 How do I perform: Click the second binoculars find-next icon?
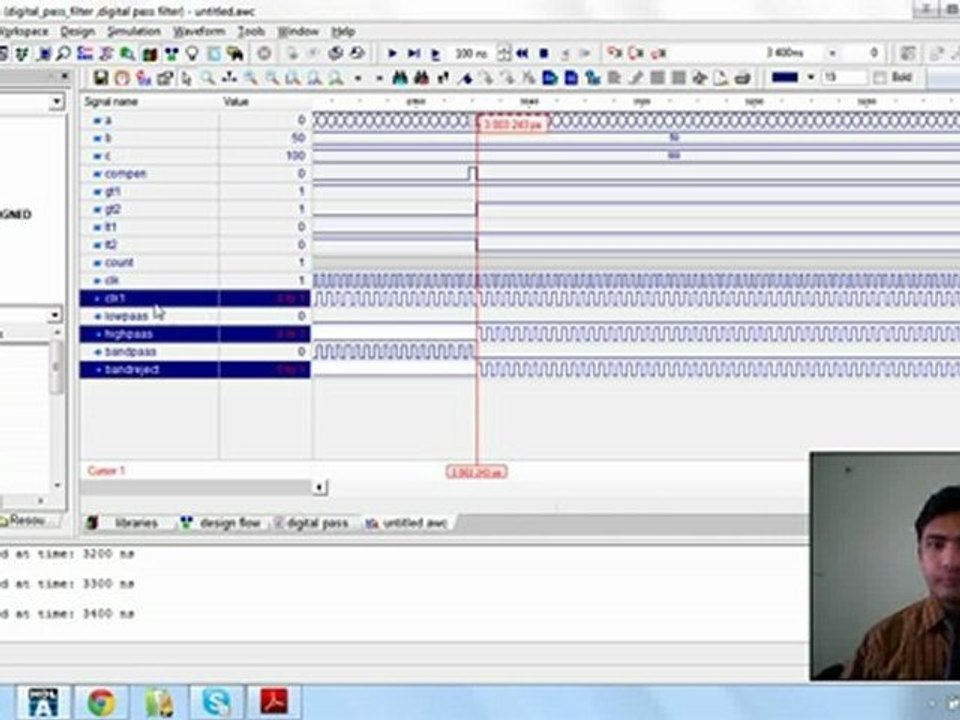(x=421, y=78)
